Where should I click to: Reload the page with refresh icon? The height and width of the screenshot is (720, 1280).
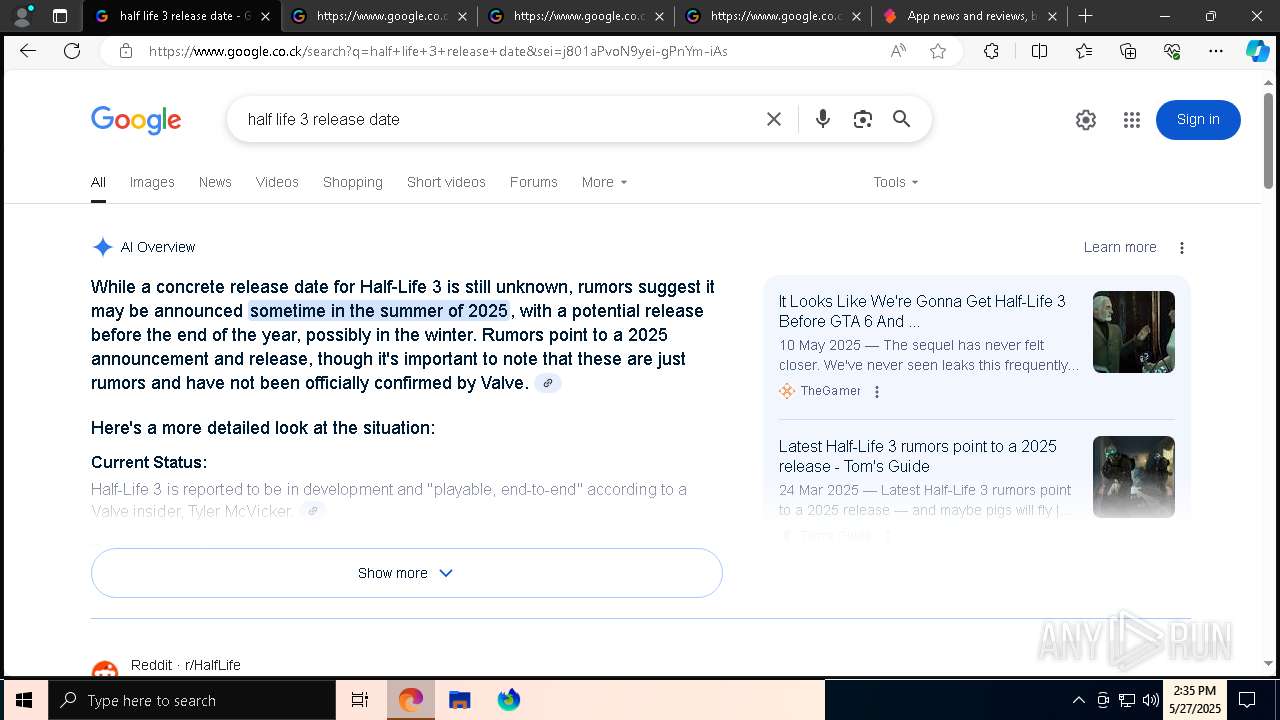click(72, 51)
